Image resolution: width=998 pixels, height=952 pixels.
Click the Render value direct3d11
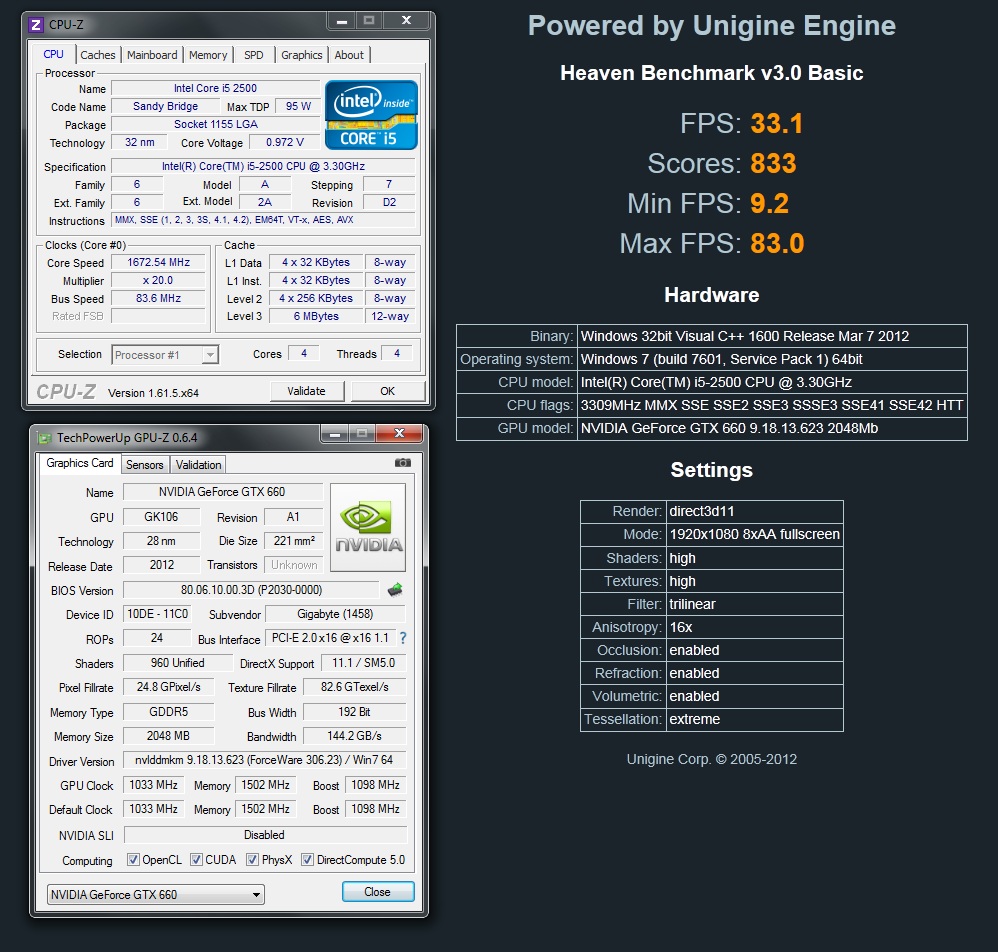point(755,512)
